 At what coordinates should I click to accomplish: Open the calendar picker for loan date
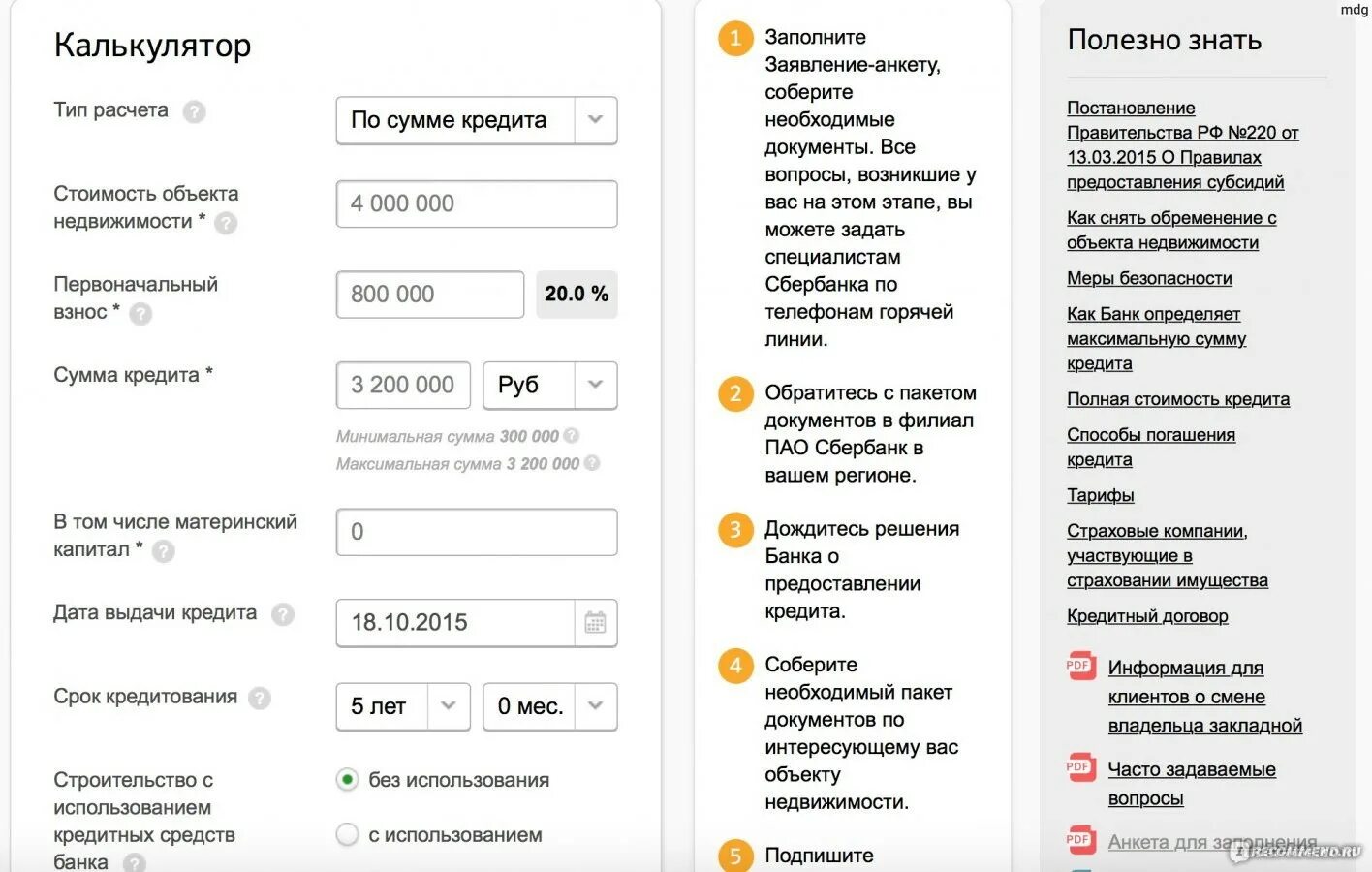pyautogui.click(x=595, y=622)
